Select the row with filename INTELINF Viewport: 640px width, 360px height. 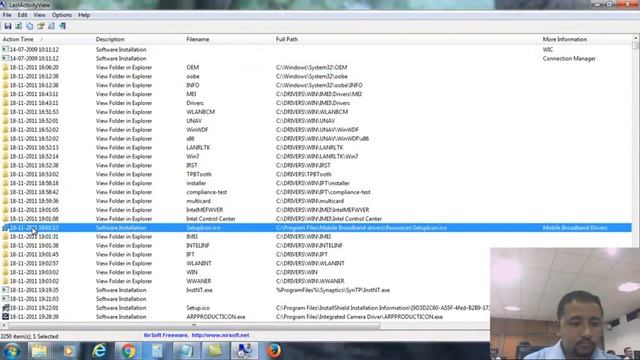coord(316,245)
